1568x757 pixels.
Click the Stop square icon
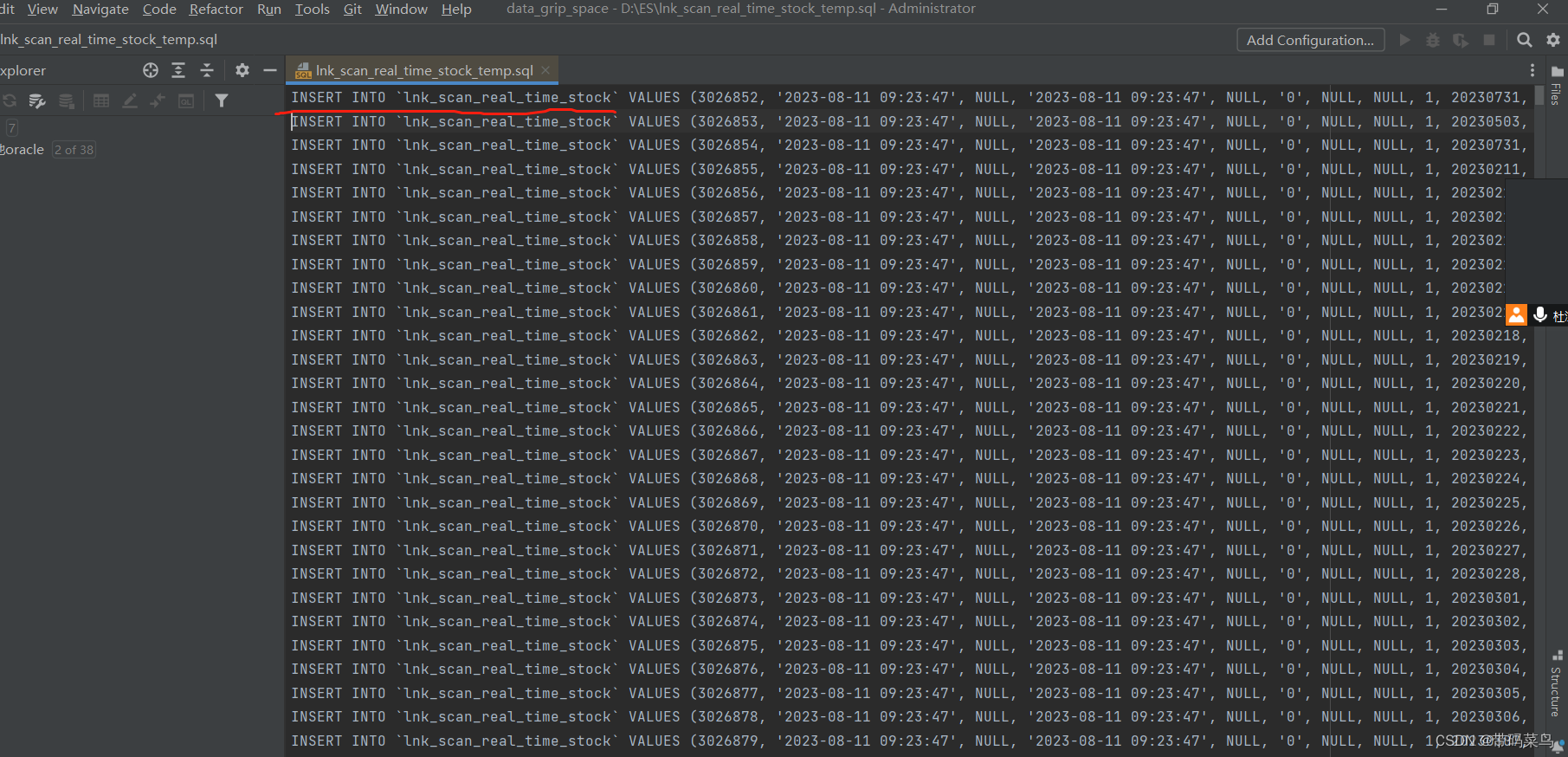(1489, 40)
